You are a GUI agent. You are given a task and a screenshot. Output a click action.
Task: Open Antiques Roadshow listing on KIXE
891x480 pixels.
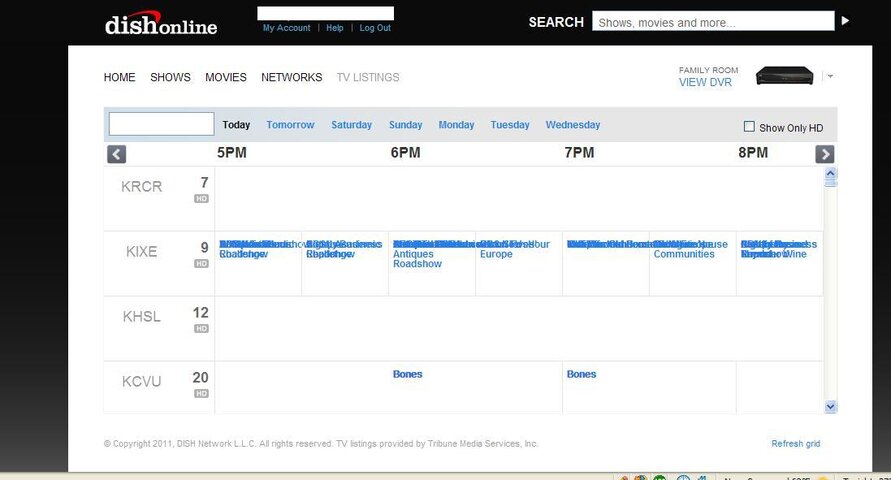[417, 259]
